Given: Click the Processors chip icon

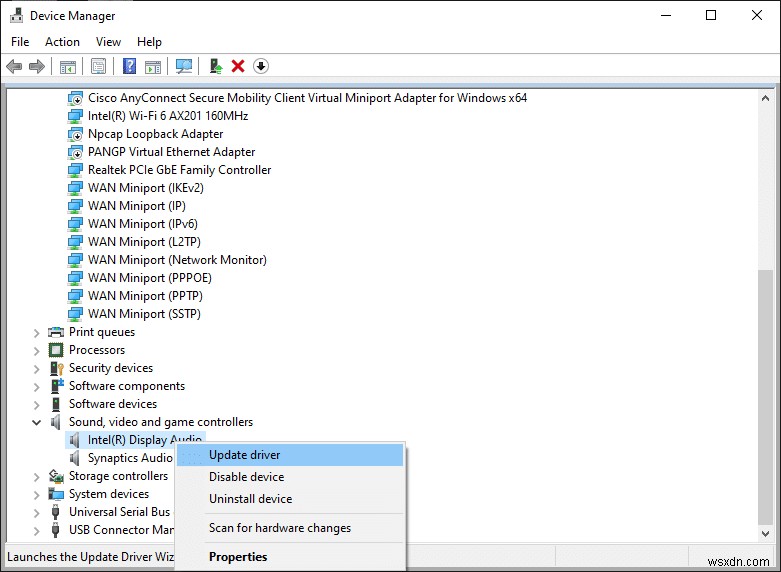Looking at the screenshot, I should click(56, 350).
